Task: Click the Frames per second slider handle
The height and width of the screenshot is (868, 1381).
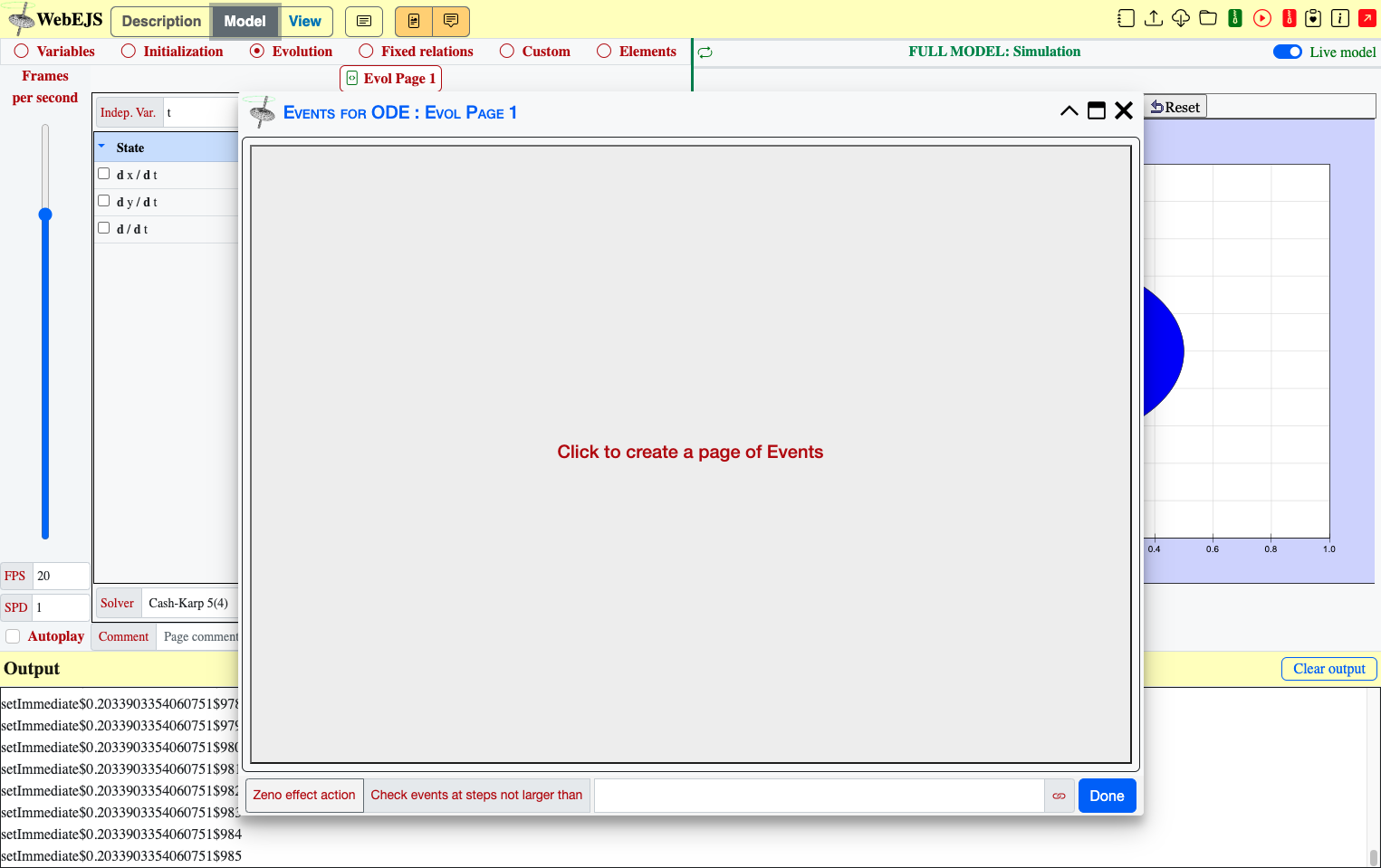Action: (x=45, y=215)
